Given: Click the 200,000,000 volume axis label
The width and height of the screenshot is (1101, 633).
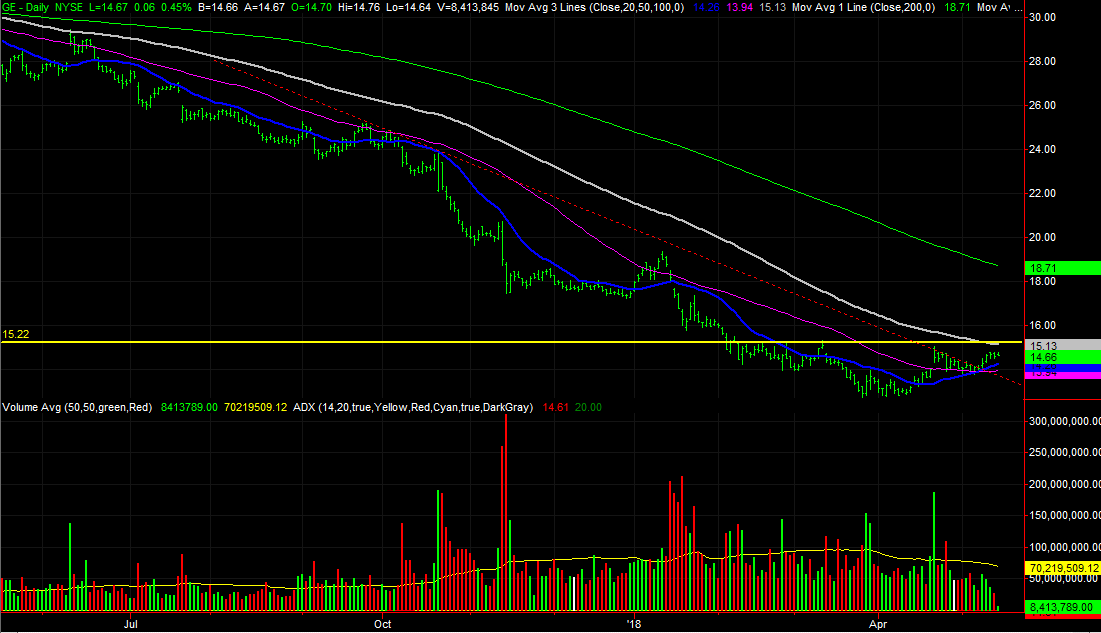Looking at the screenshot, I should pyautogui.click(x=1064, y=484).
